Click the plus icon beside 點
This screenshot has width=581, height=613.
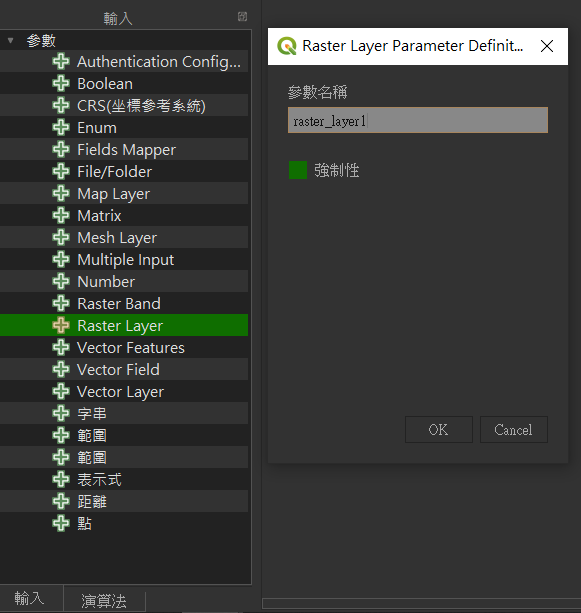pyautogui.click(x=61, y=523)
